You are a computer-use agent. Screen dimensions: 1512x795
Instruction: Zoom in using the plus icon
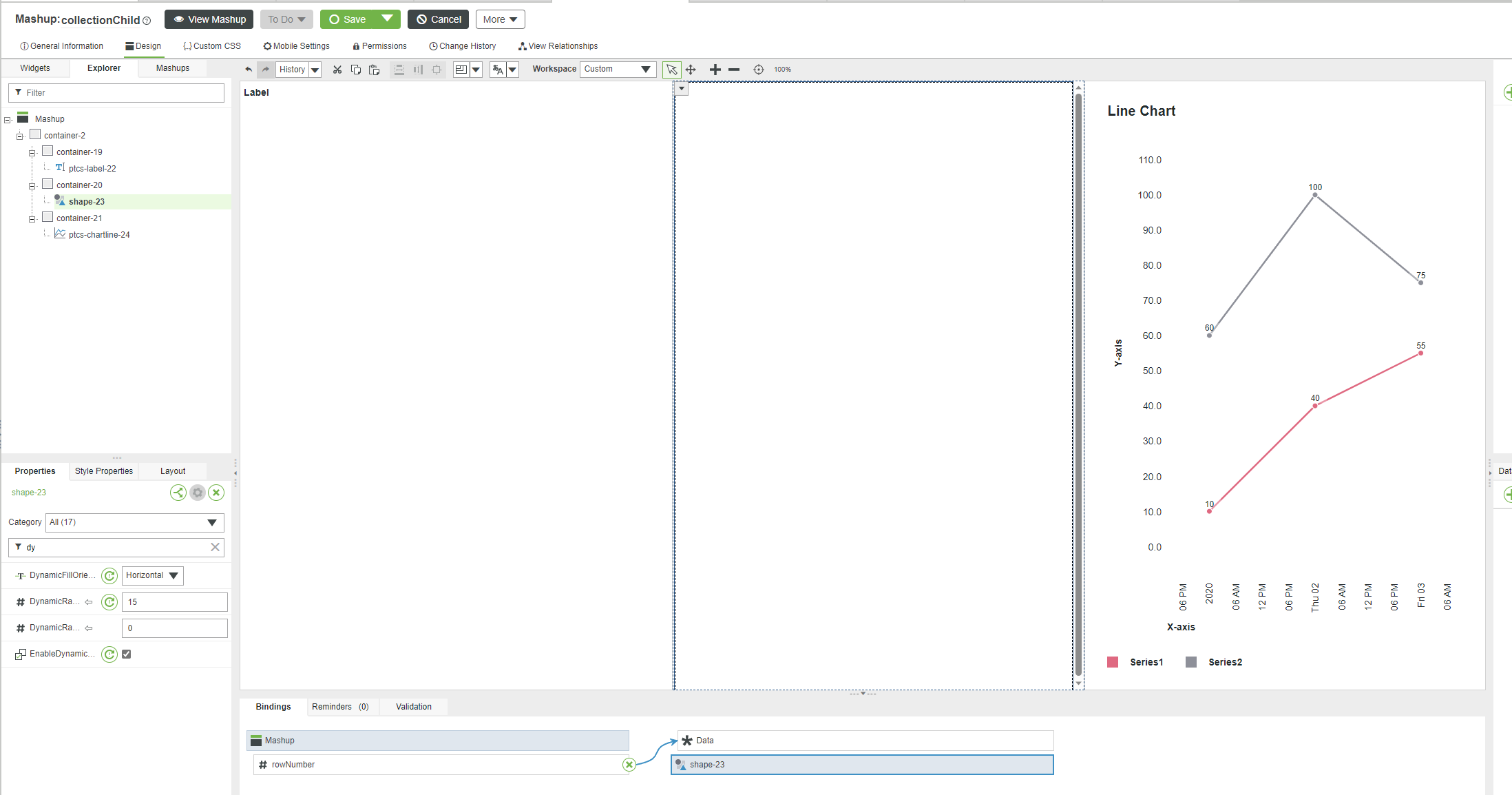pyautogui.click(x=715, y=69)
